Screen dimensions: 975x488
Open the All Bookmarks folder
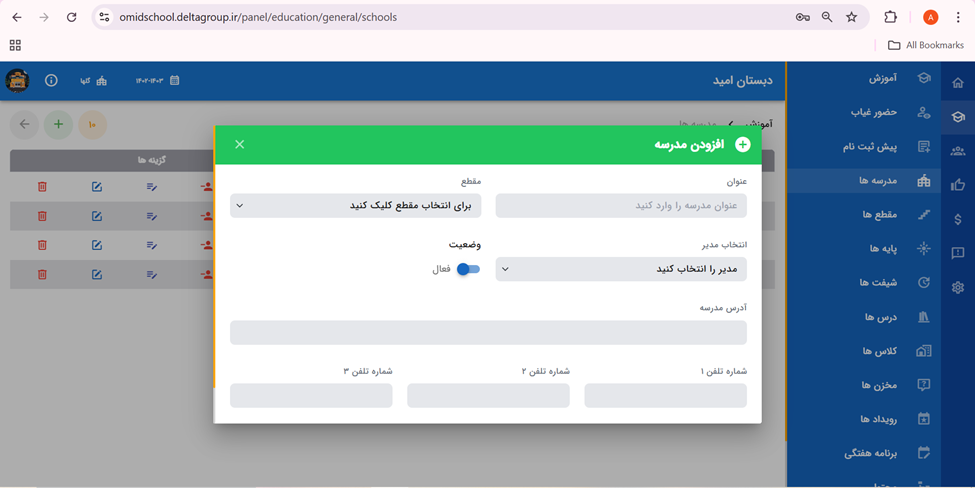tap(925, 45)
